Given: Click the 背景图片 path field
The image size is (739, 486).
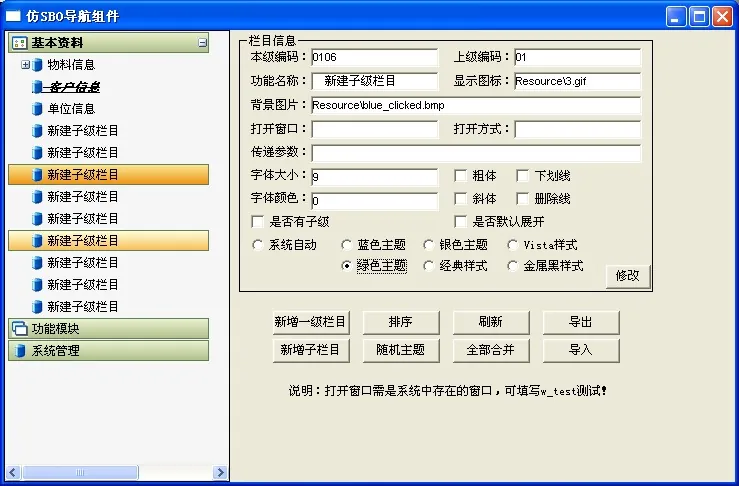Looking at the screenshot, I should click(476, 105).
